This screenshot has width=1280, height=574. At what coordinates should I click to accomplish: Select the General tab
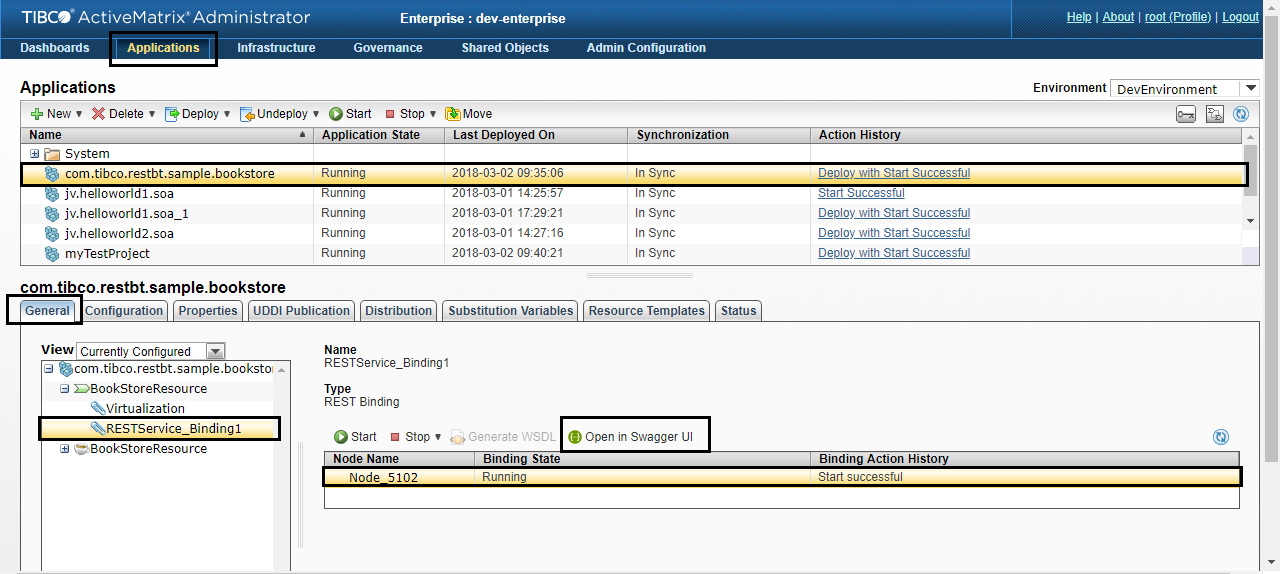(x=47, y=311)
